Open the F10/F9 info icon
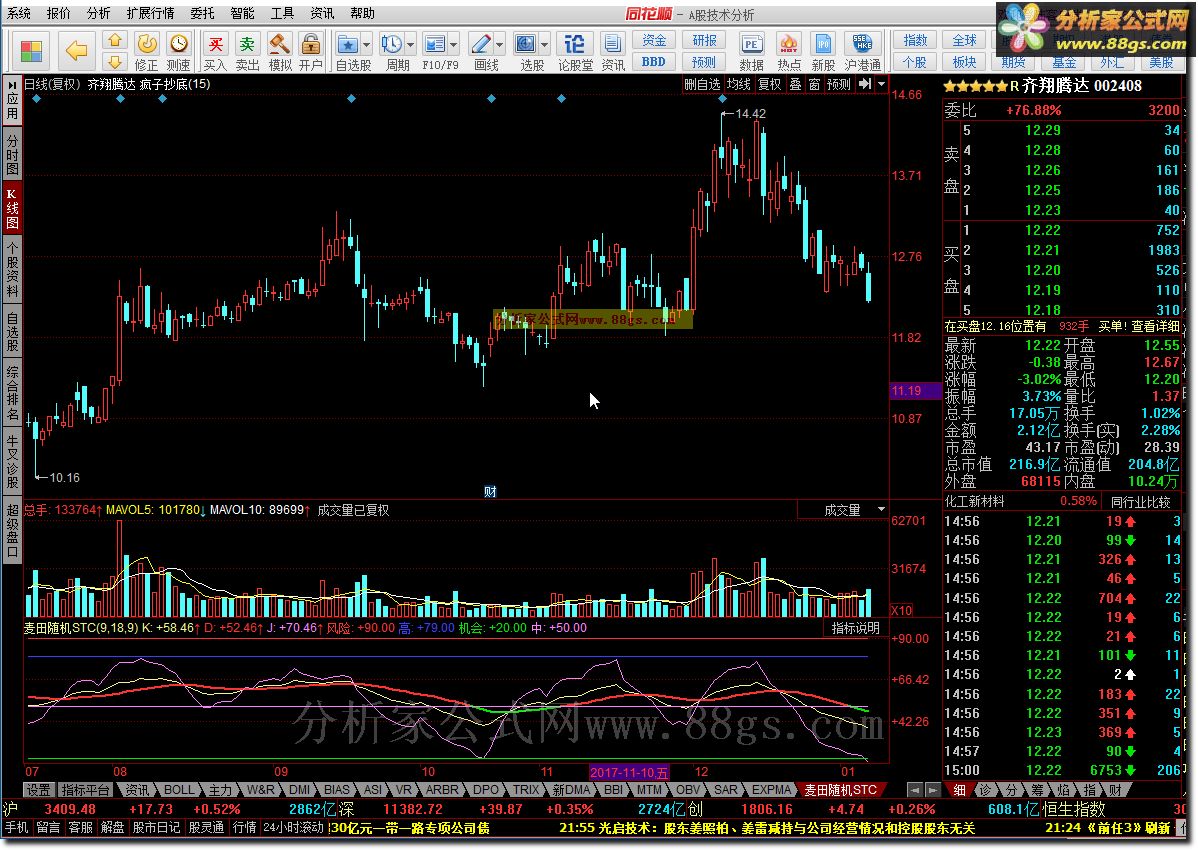This screenshot has height=850, width=1198. (x=435, y=44)
